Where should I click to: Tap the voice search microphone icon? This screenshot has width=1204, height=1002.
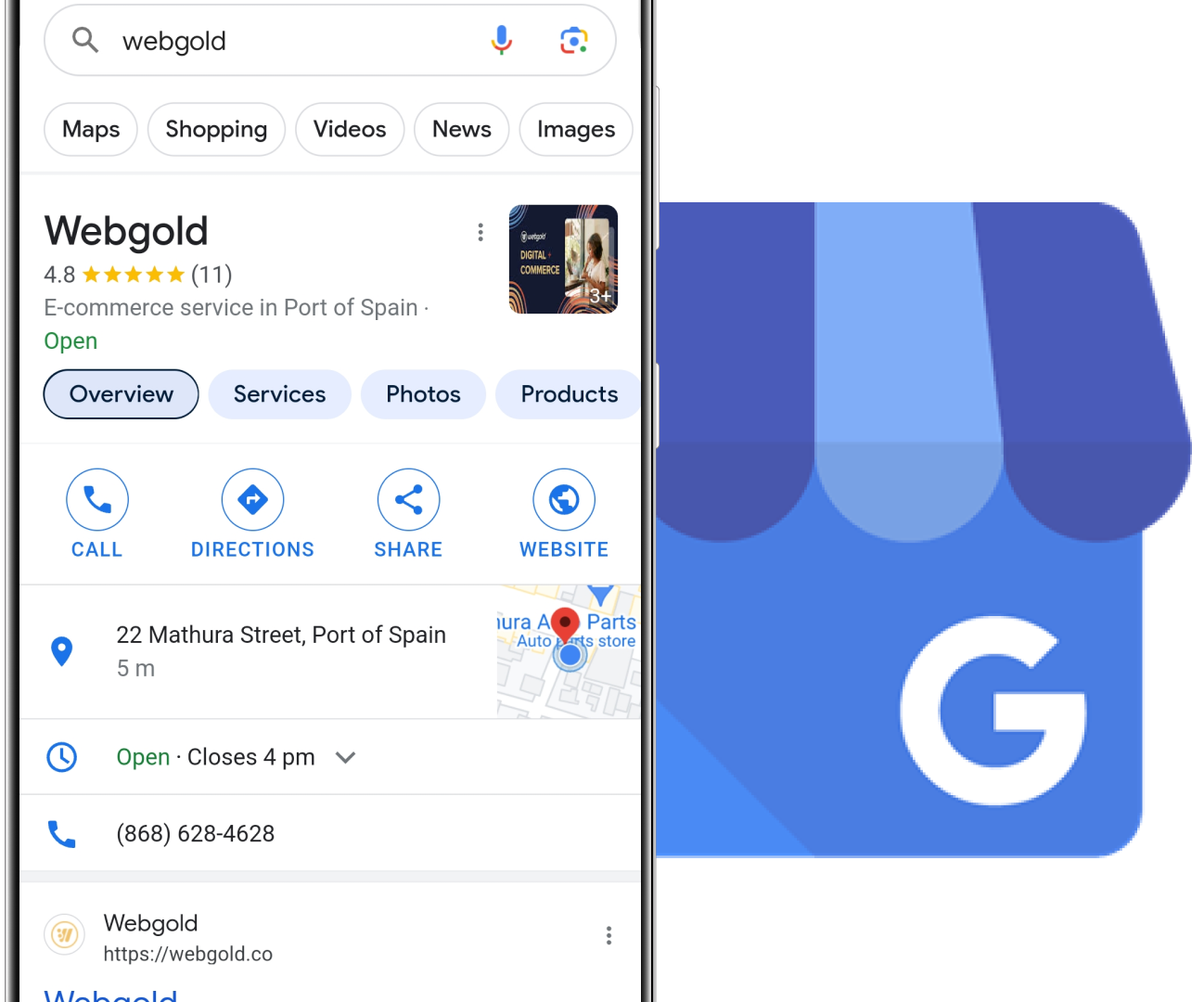pyautogui.click(x=501, y=41)
